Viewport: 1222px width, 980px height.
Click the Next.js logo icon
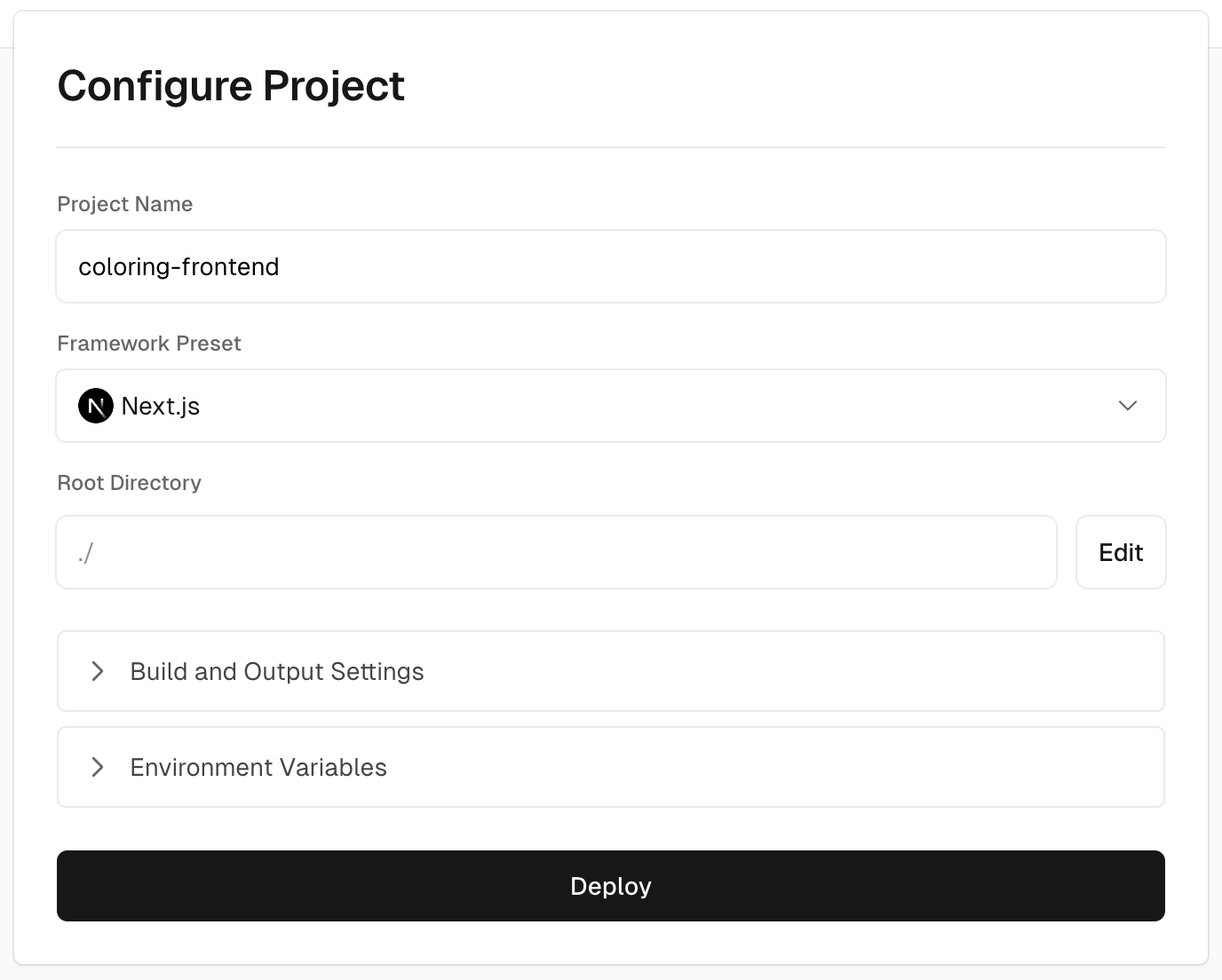96,406
